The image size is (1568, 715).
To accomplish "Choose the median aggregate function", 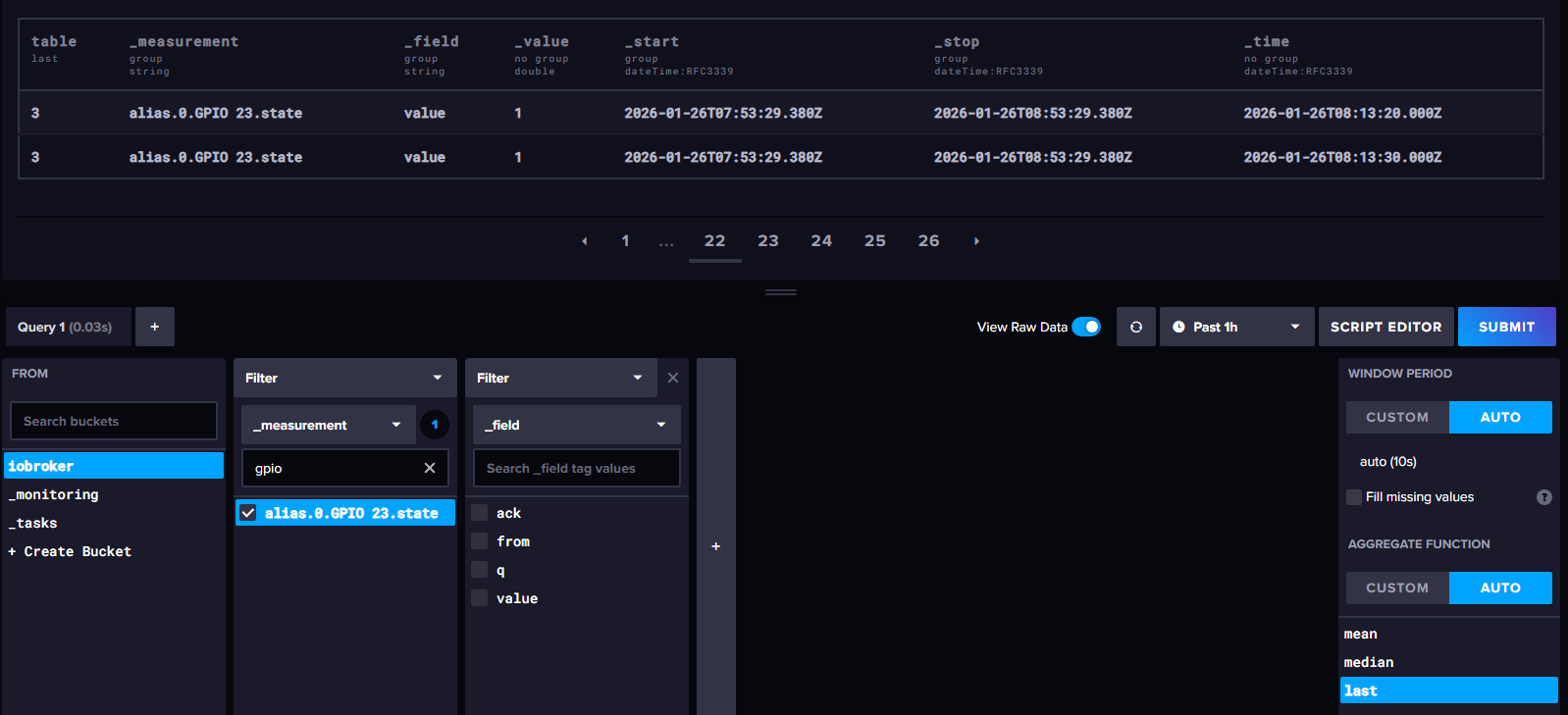I will [x=1449, y=662].
